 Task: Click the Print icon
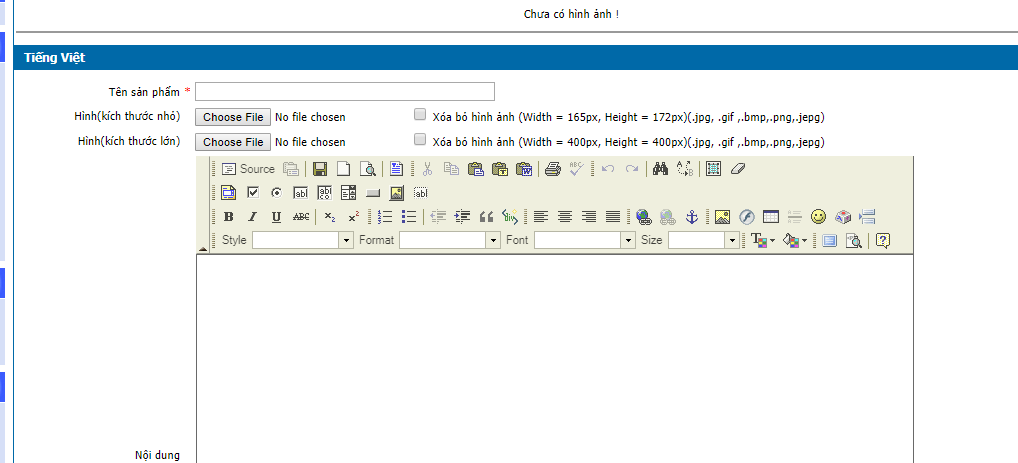click(x=553, y=169)
